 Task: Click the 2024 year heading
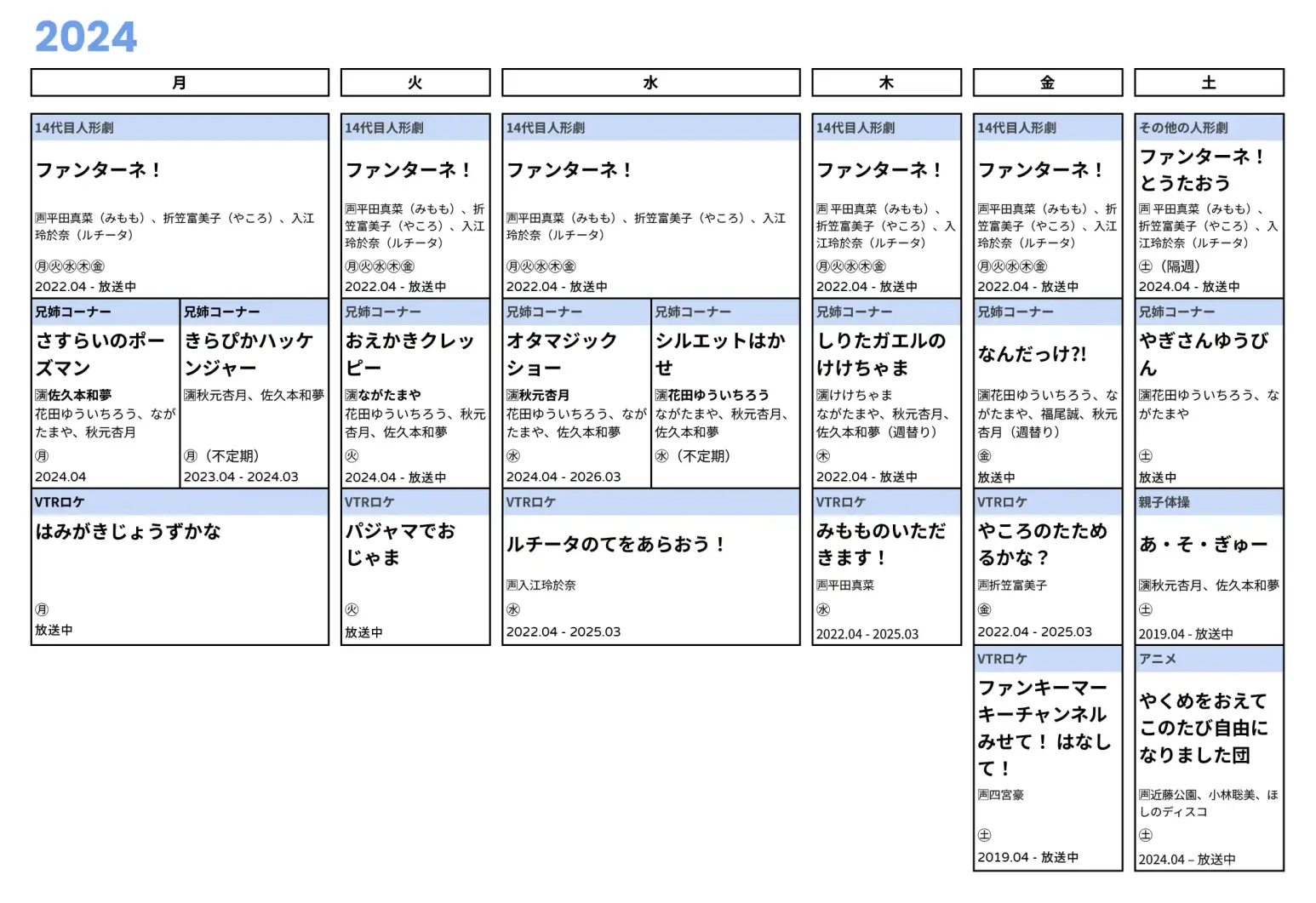[x=85, y=37]
